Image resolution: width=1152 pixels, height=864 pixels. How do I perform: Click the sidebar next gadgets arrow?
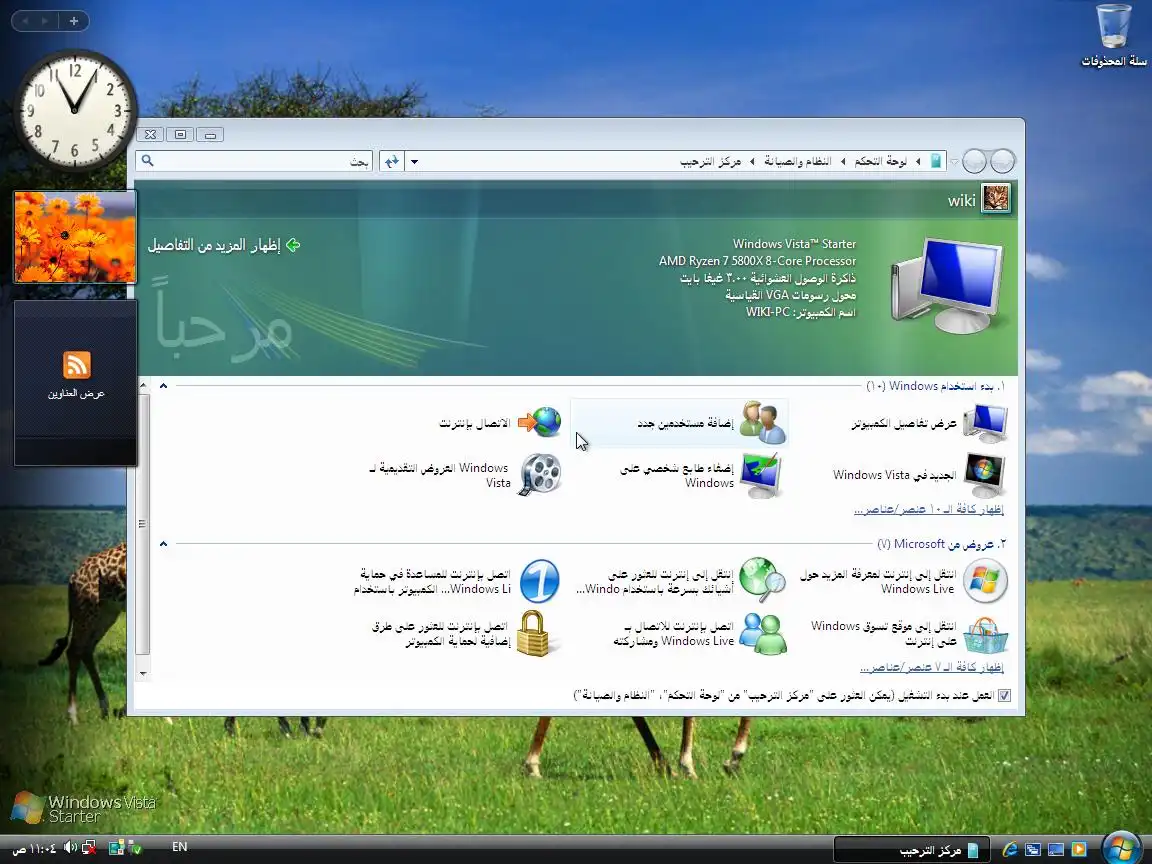pos(45,21)
